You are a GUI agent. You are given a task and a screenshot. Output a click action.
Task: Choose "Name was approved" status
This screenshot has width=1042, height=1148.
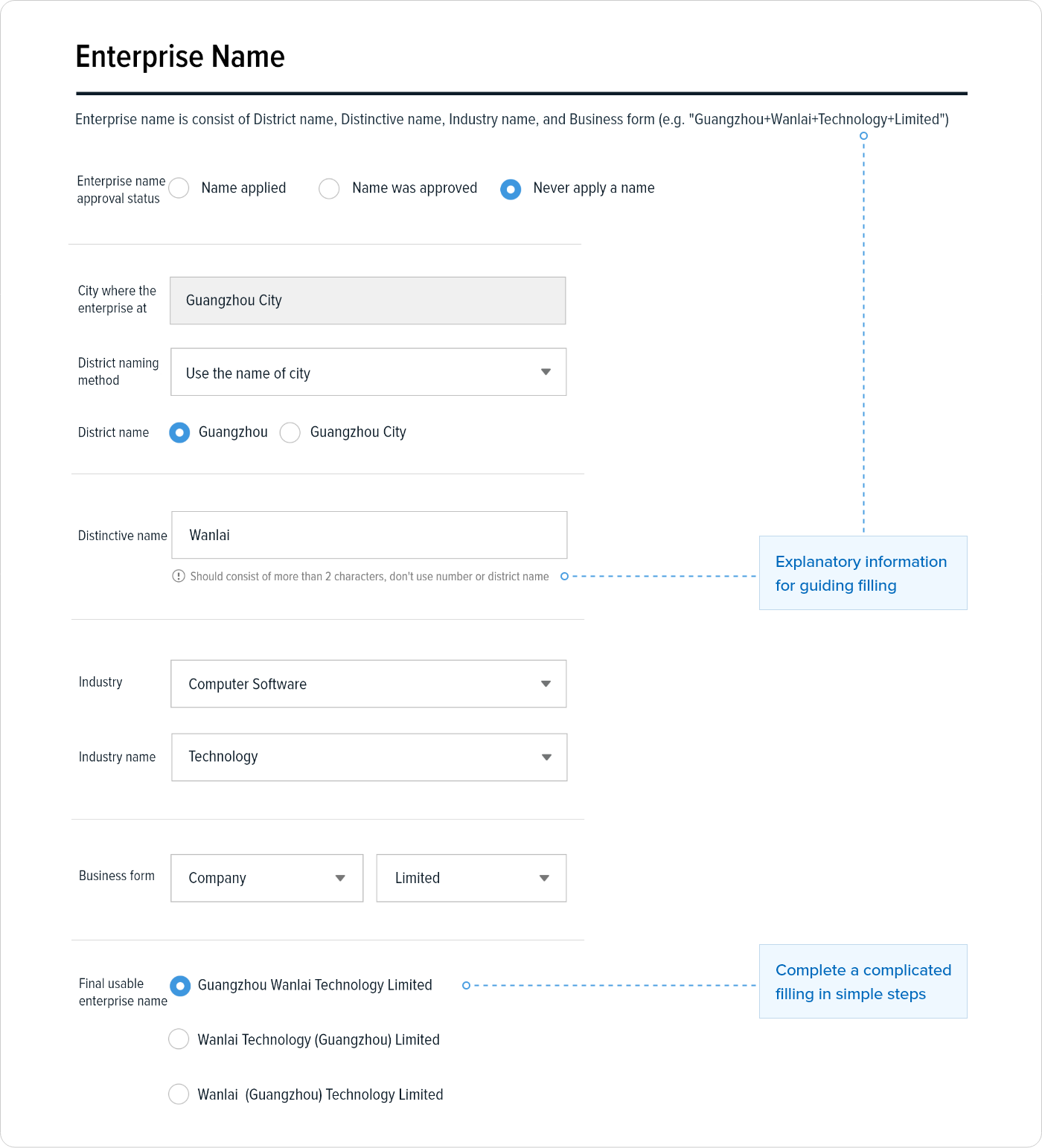(329, 189)
